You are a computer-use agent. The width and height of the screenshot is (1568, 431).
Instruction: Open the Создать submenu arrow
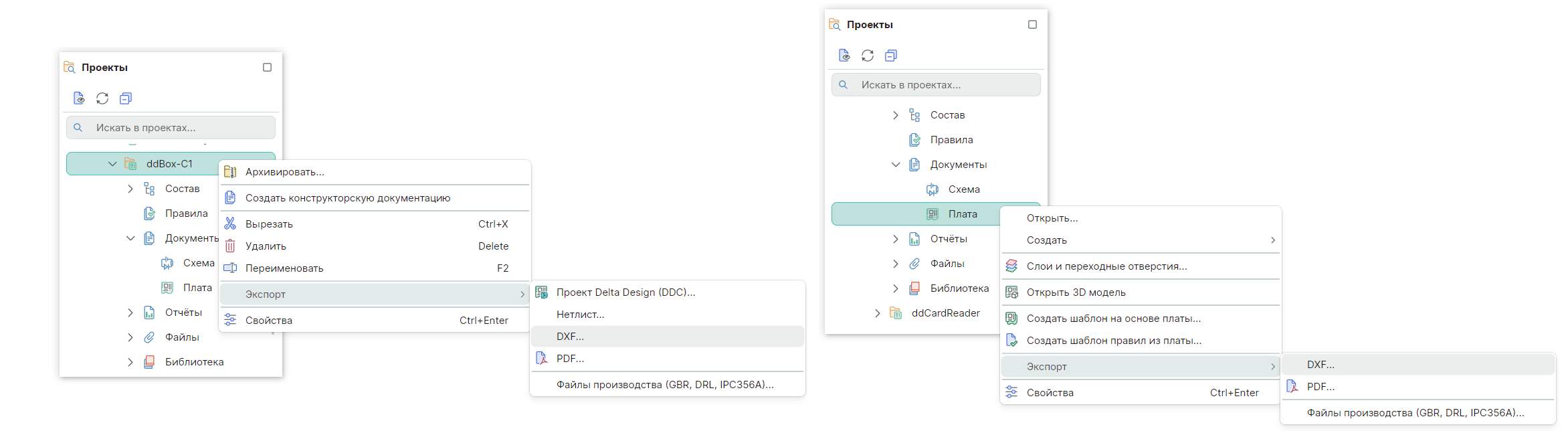(1272, 240)
